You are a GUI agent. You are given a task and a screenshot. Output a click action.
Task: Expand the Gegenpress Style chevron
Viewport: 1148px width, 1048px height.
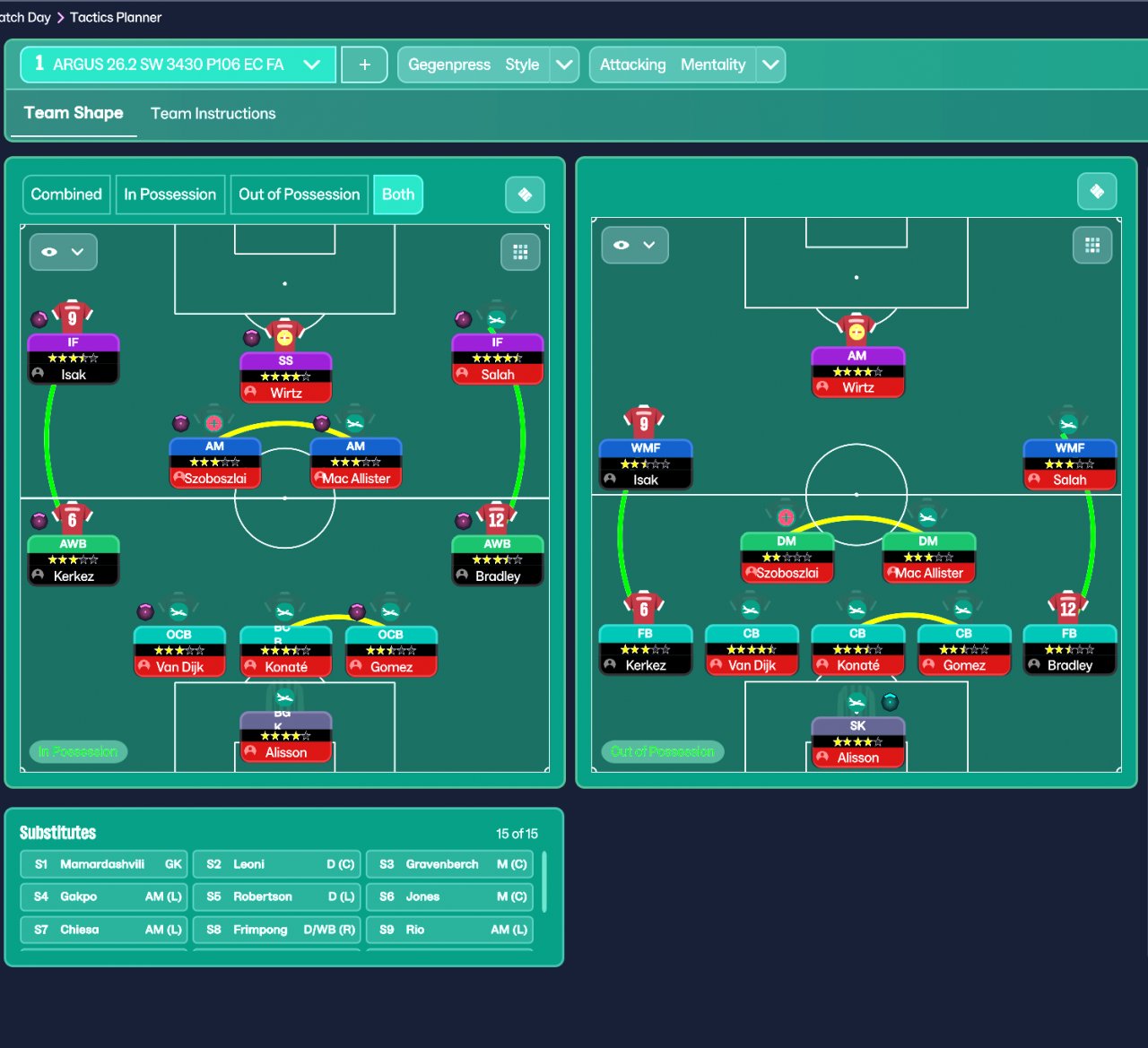(564, 65)
